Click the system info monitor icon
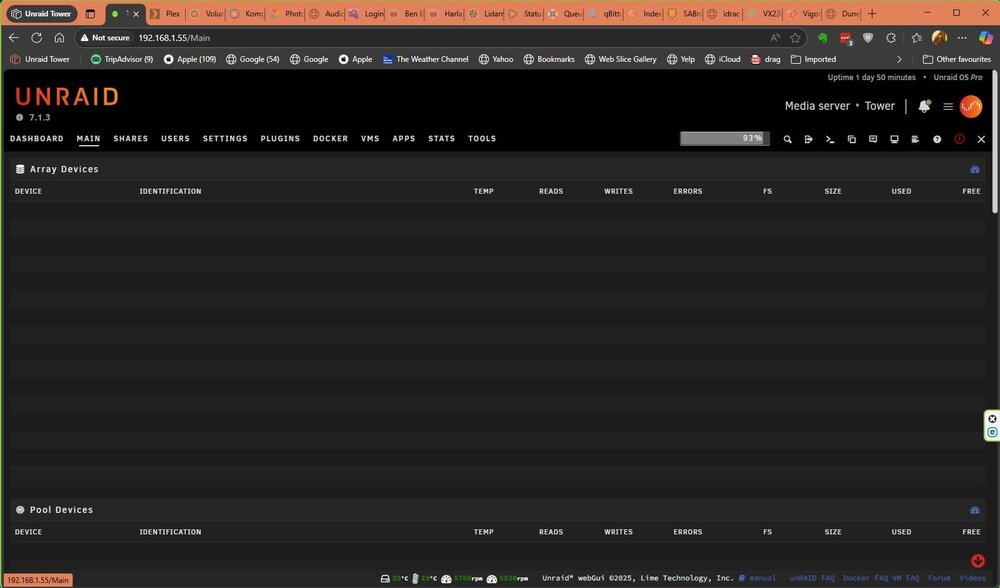1000x588 pixels. pyautogui.click(x=894, y=139)
